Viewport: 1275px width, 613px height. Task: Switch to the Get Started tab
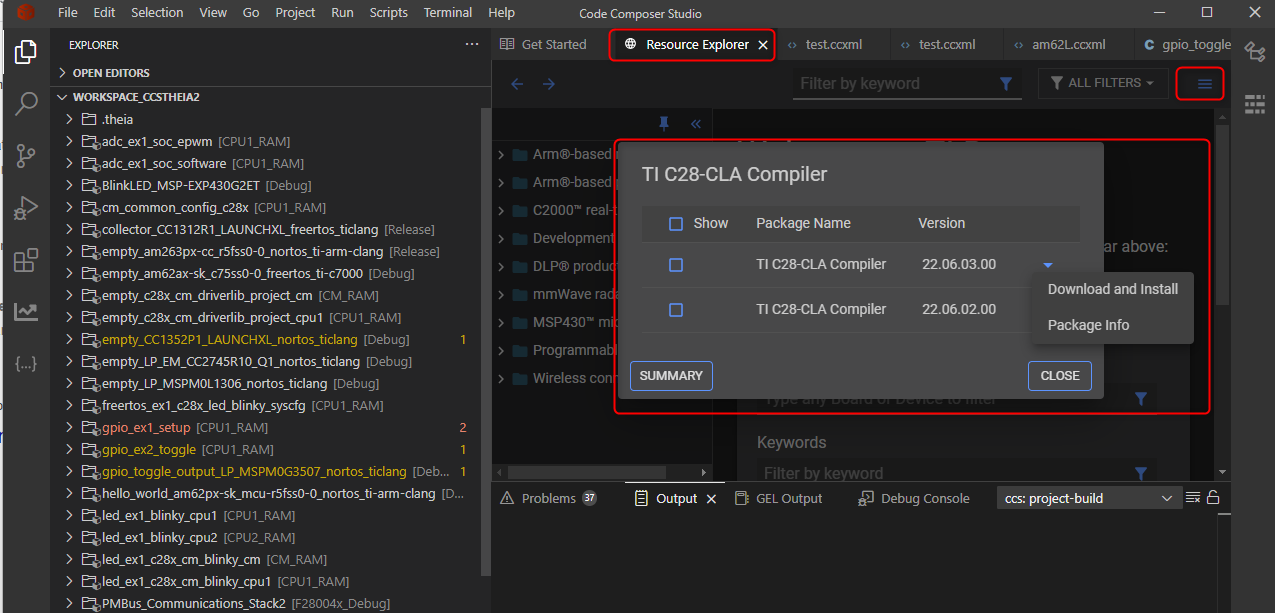tap(543, 45)
